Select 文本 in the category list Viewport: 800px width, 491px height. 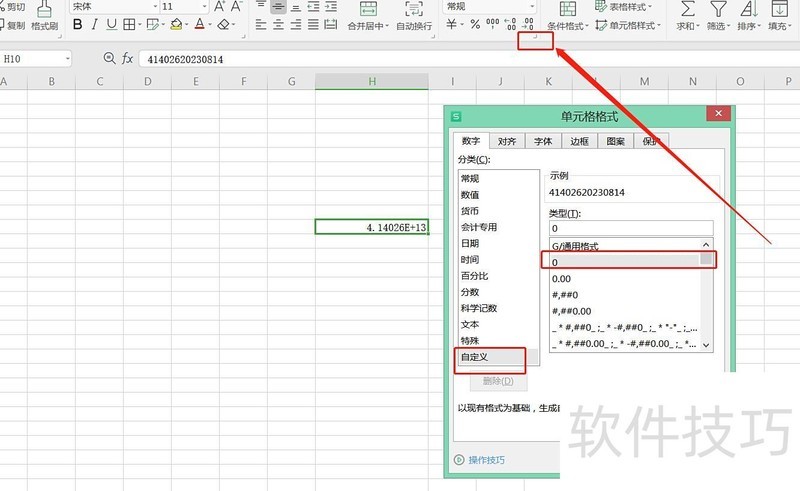(x=470, y=324)
